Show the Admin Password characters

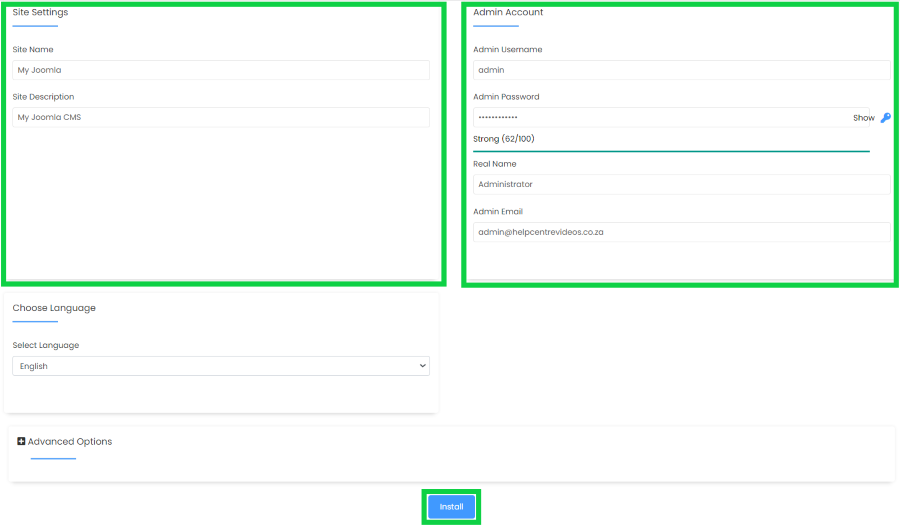tap(863, 118)
